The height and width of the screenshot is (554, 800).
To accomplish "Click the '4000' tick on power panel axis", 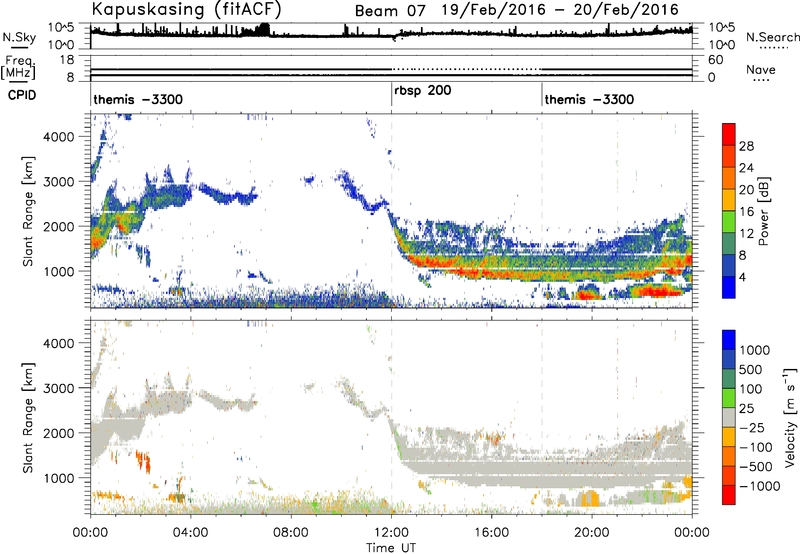I will click(59, 137).
